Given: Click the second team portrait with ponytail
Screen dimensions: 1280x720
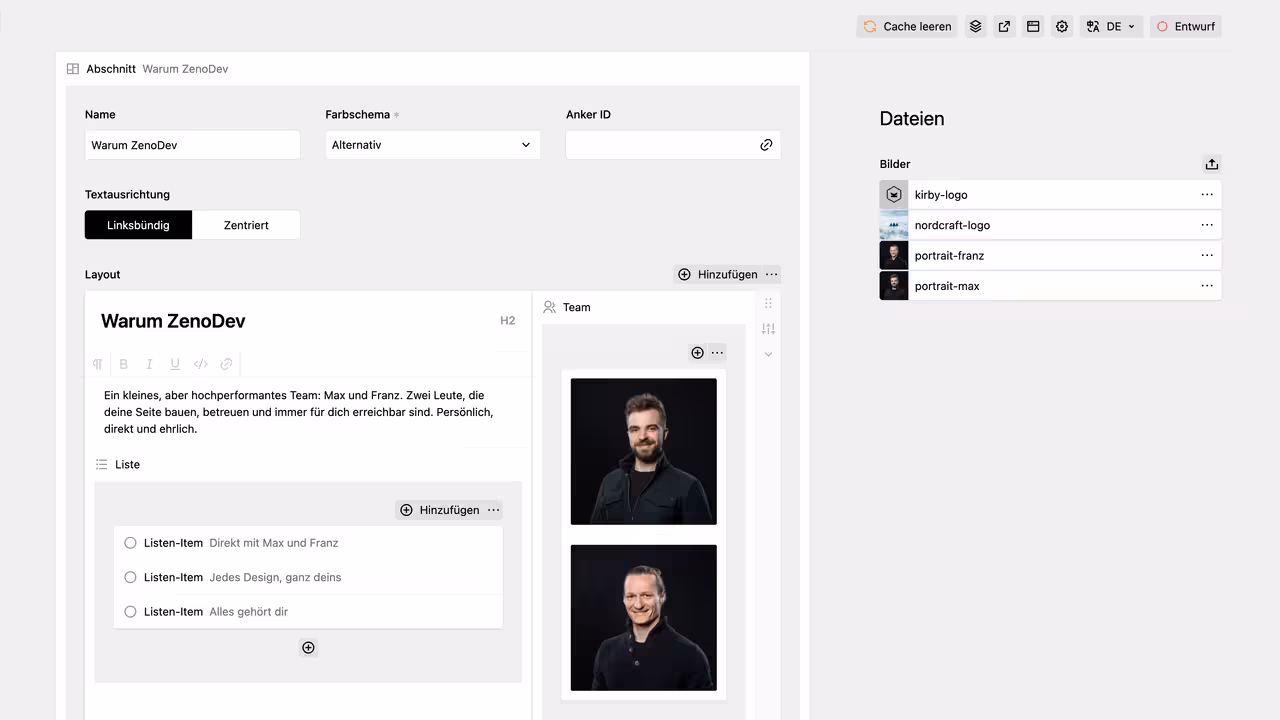Looking at the screenshot, I should (x=644, y=618).
